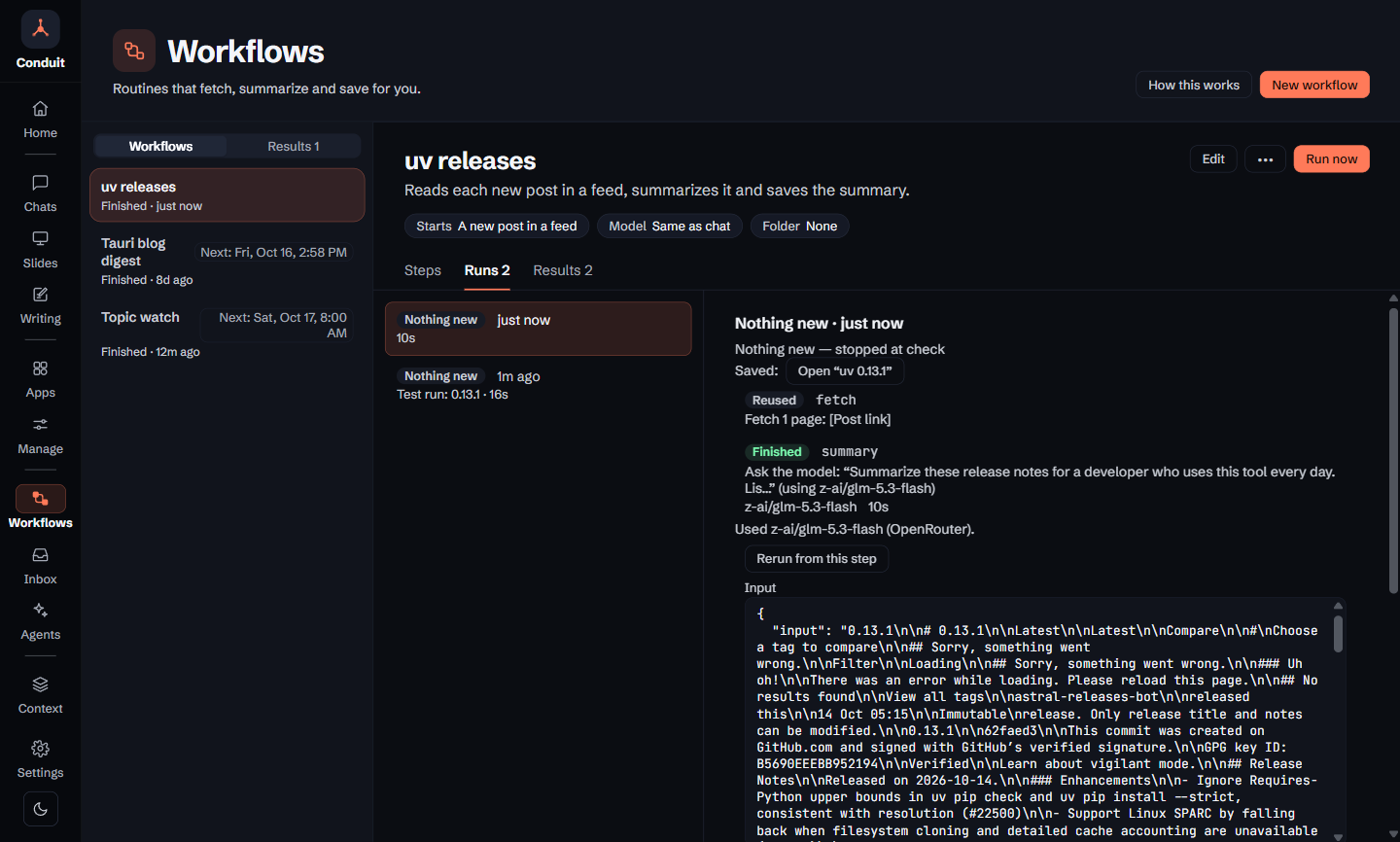The height and width of the screenshot is (842, 1400).
Task: Select the Topic watch workflow
Action: point(227,334)
